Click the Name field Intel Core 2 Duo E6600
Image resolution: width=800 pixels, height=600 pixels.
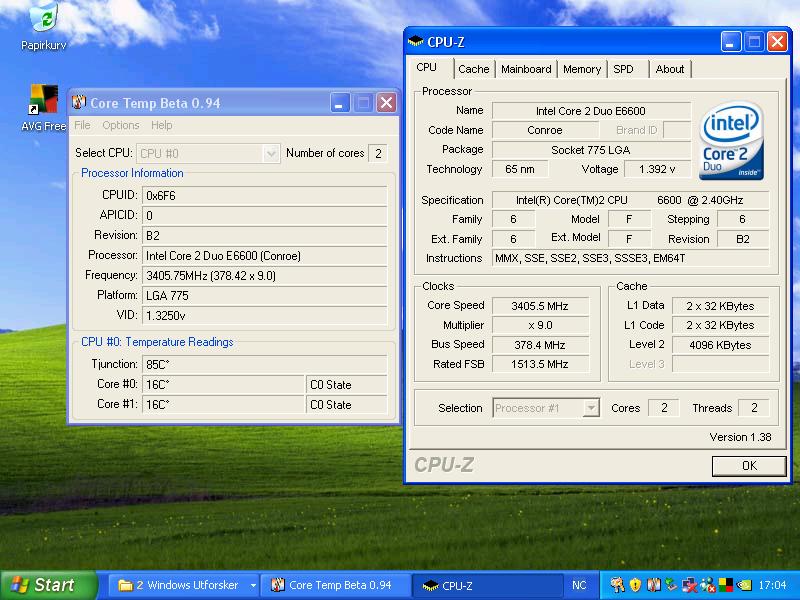[x=591, y=111]
